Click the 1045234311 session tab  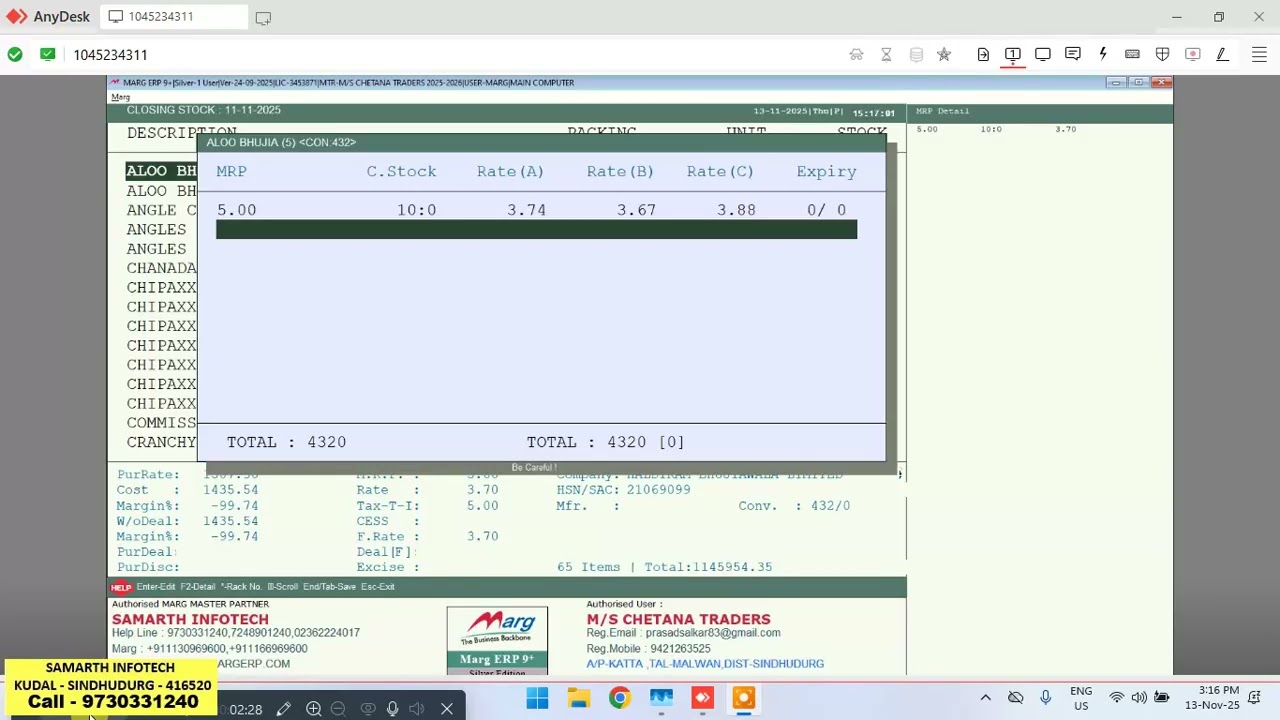pyautogui.click(x=176, y=17)
